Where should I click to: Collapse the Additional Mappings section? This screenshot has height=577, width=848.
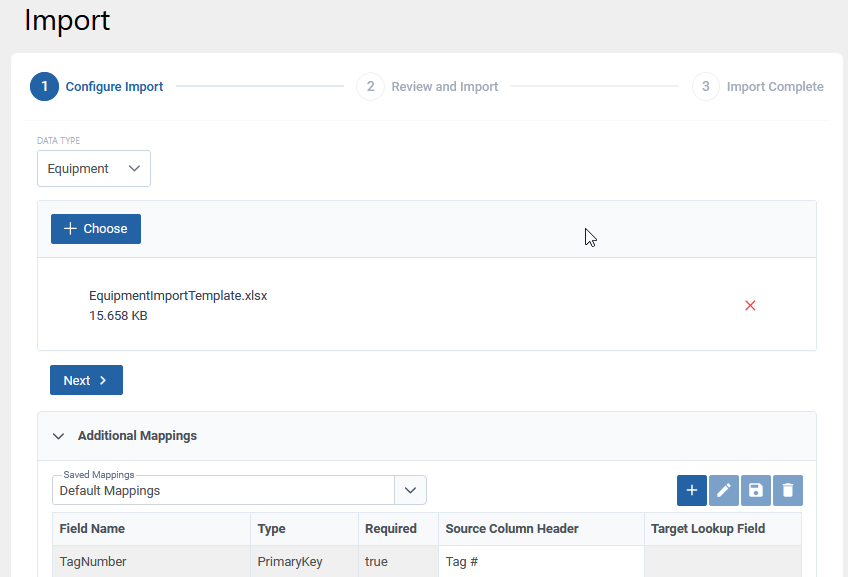58,436
